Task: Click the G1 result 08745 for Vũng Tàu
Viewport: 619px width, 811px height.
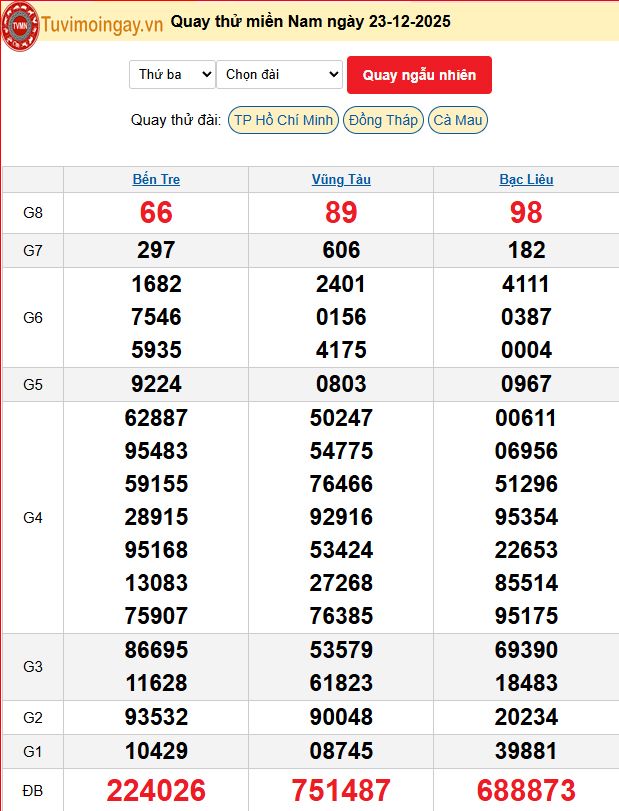Action: (x=341, y=751)
